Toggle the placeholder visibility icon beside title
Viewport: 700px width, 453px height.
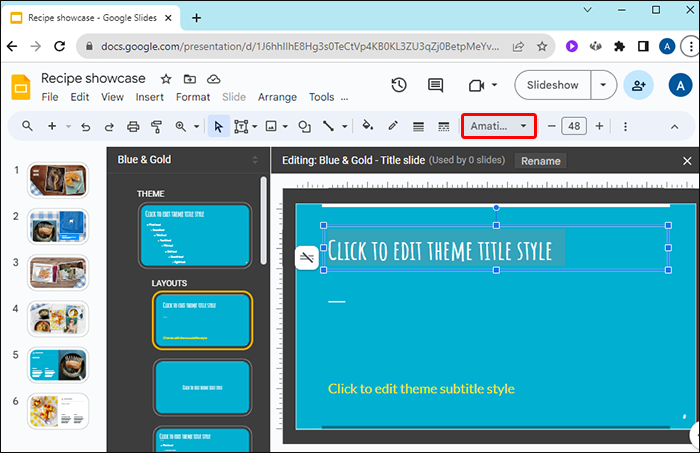307,258
